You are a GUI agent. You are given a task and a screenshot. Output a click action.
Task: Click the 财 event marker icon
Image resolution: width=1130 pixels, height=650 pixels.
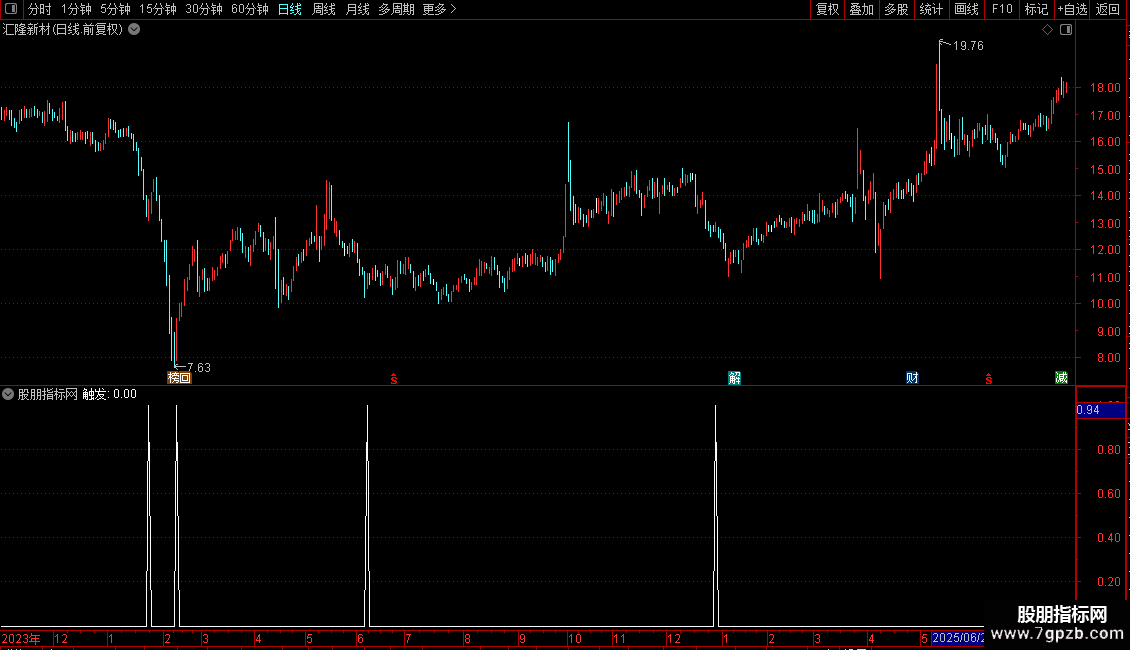pyautogui.click(x=912, y=378)
